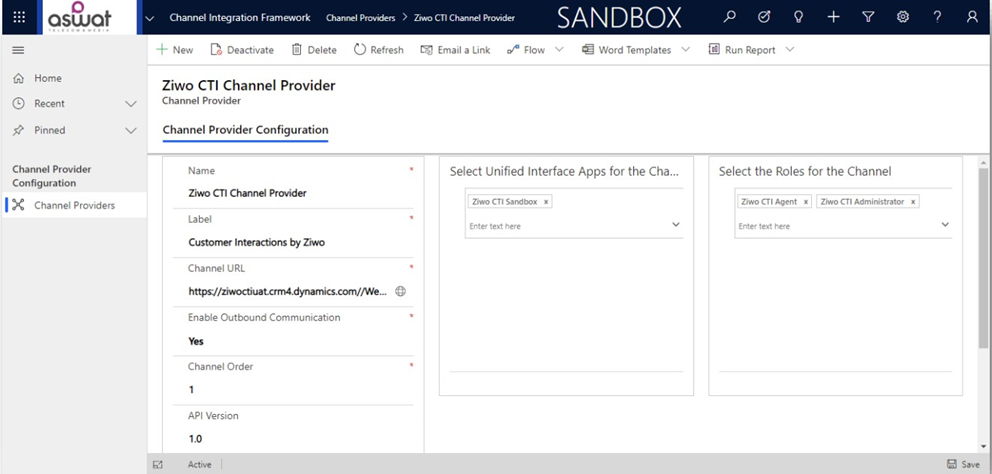The height and width of the screenshot is (474, 992).
Task: Click Ziwo CTI Channel Provider breadcrumb
Action: click(x=464, y=18)
